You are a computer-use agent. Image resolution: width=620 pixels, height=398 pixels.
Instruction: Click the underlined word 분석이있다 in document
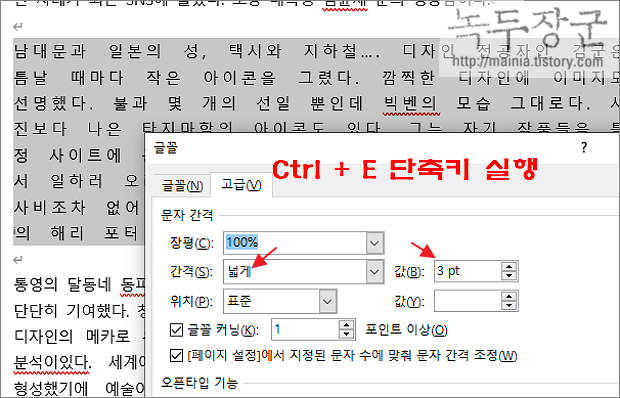pyautogui.click(x=52, y=362)
